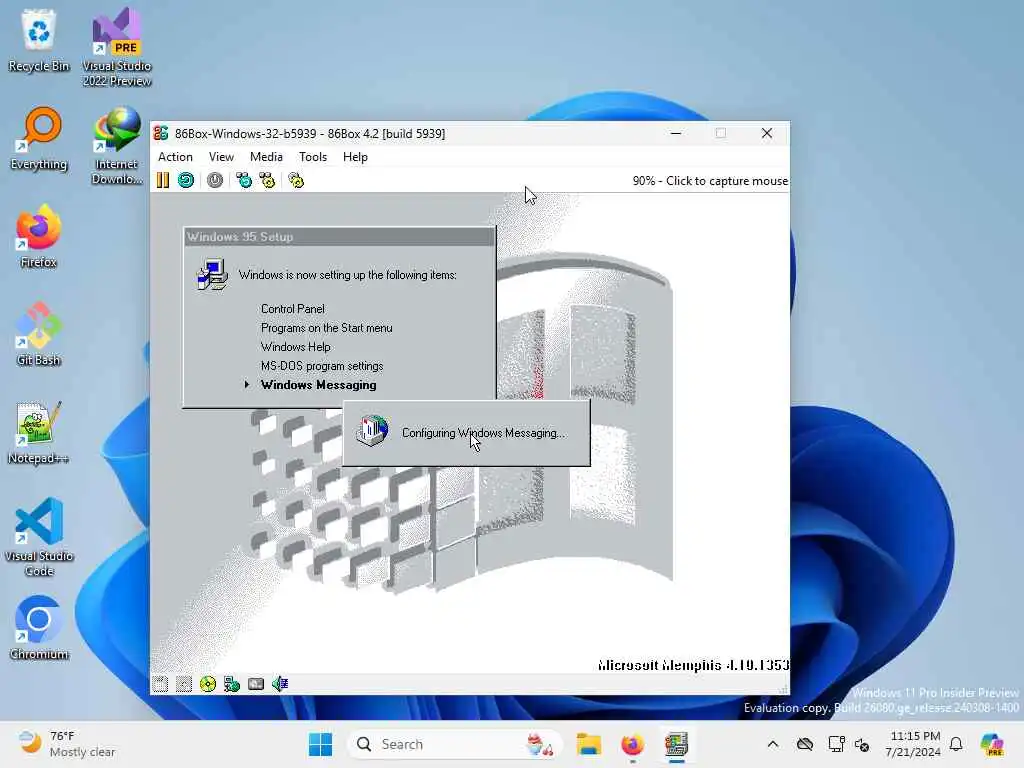The image size is (1024, 768).
Task: Open the Everything search desktop icon
Action: [x=39, y=138]
